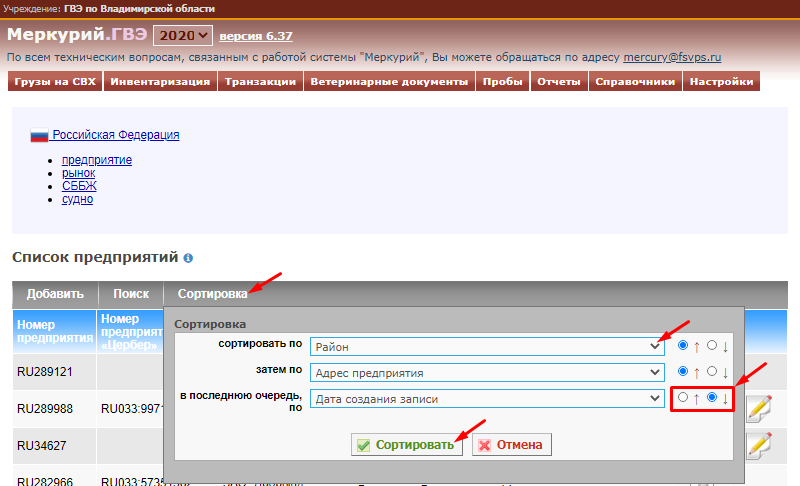Screen dimensions: 800x486
Task: Expand the 'затем по' Адрес предприятия dropdown
Action: (x=487, y=373)
